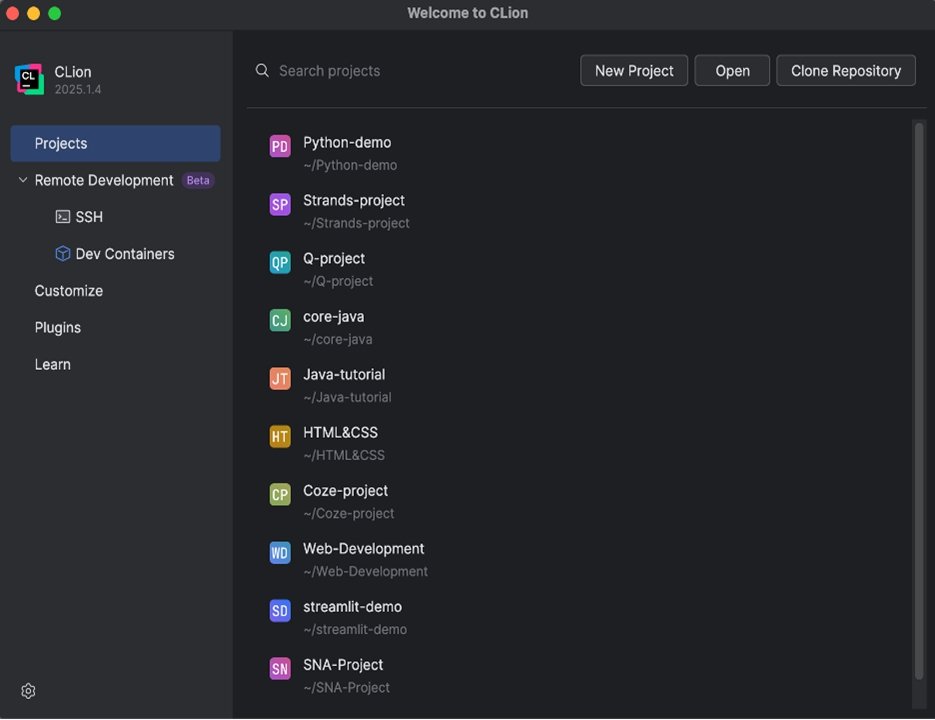This screenshot has width=935, height=720.
Task: Click the New Project button
Action: (634, 70)
